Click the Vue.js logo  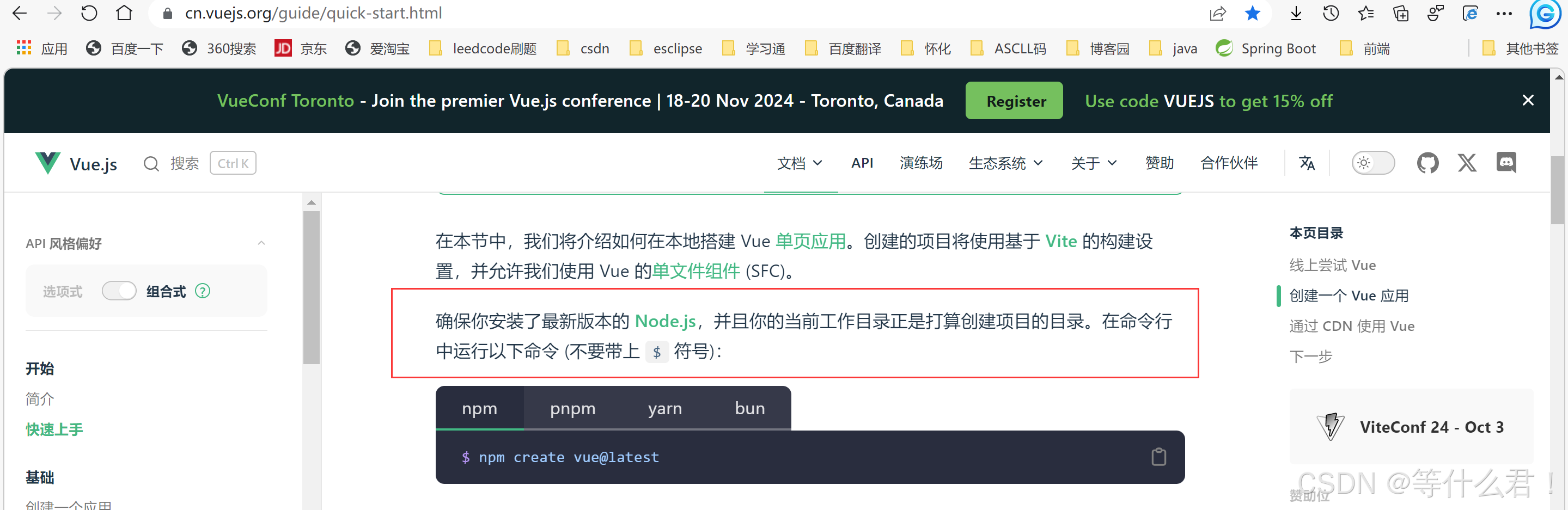coord(76,163)
